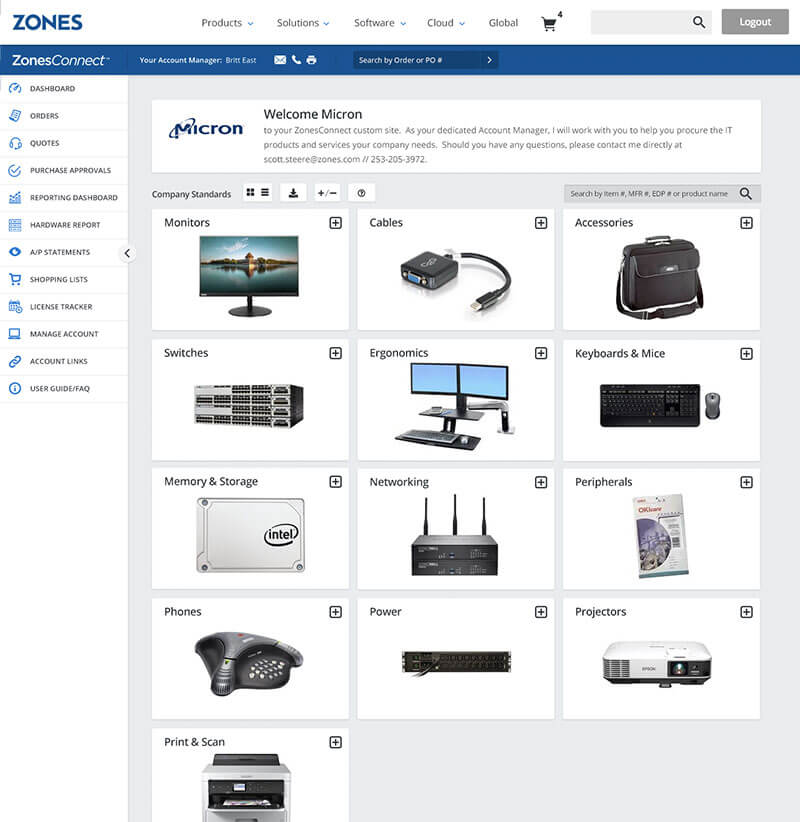The image size is (800, 822).
Task: Click the License Tracker calendar icon
Action: (15, 306)
